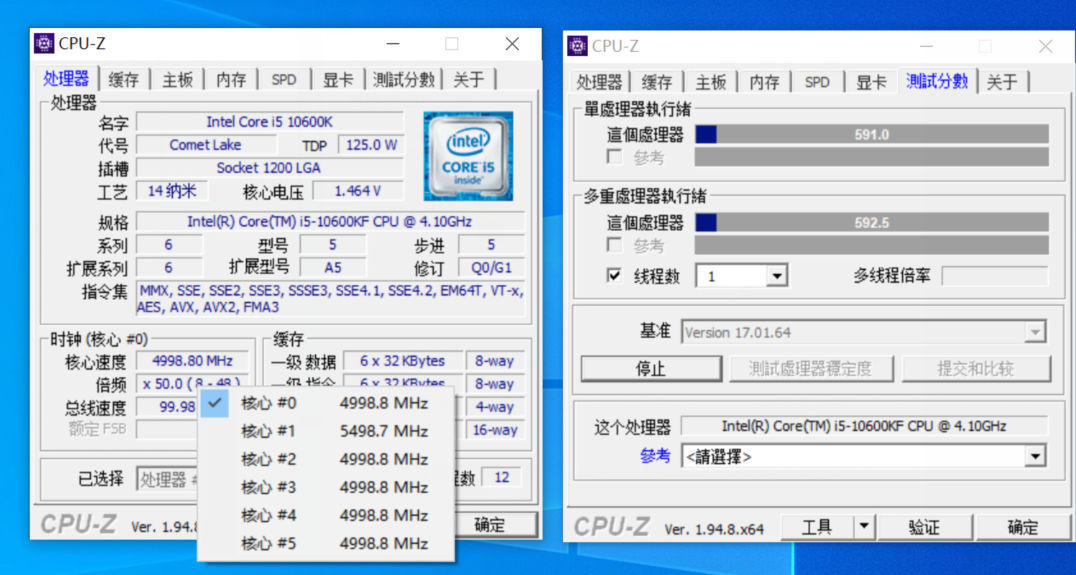Open 内存 tab in left CPU-Z window
Image resolution: width=1076 pixels, height=575 pixels.
point(231,80)
